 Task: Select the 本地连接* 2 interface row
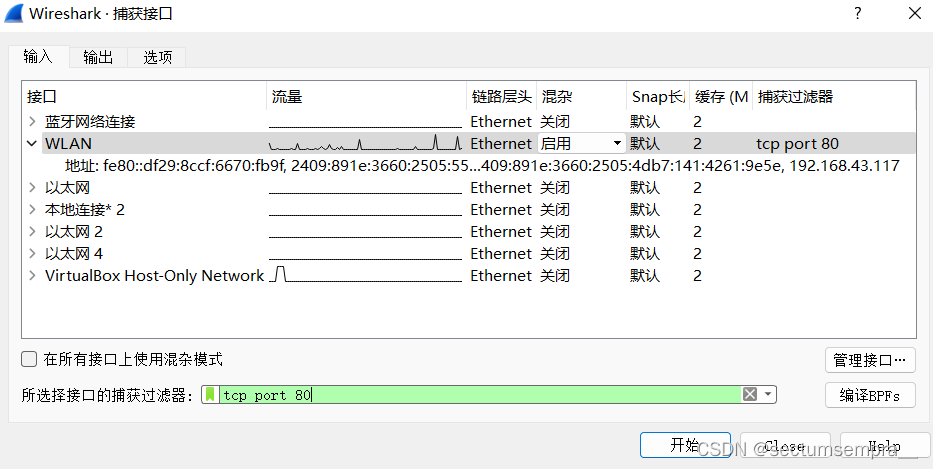[x=468, y=210]
